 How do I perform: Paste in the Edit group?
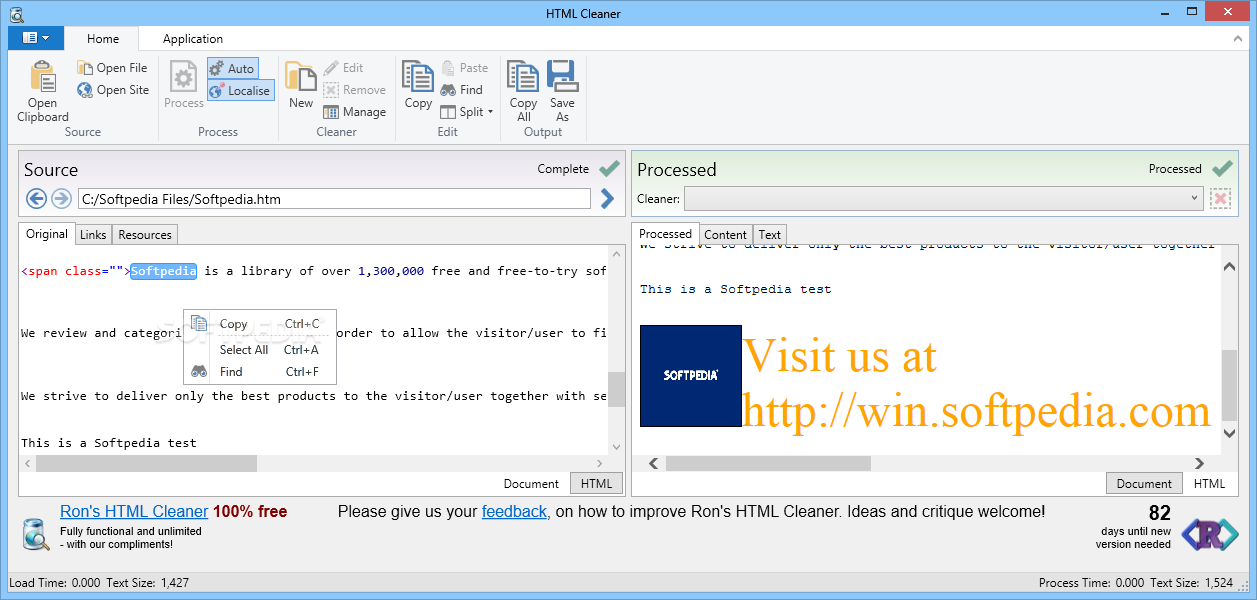tap(465, 68)
